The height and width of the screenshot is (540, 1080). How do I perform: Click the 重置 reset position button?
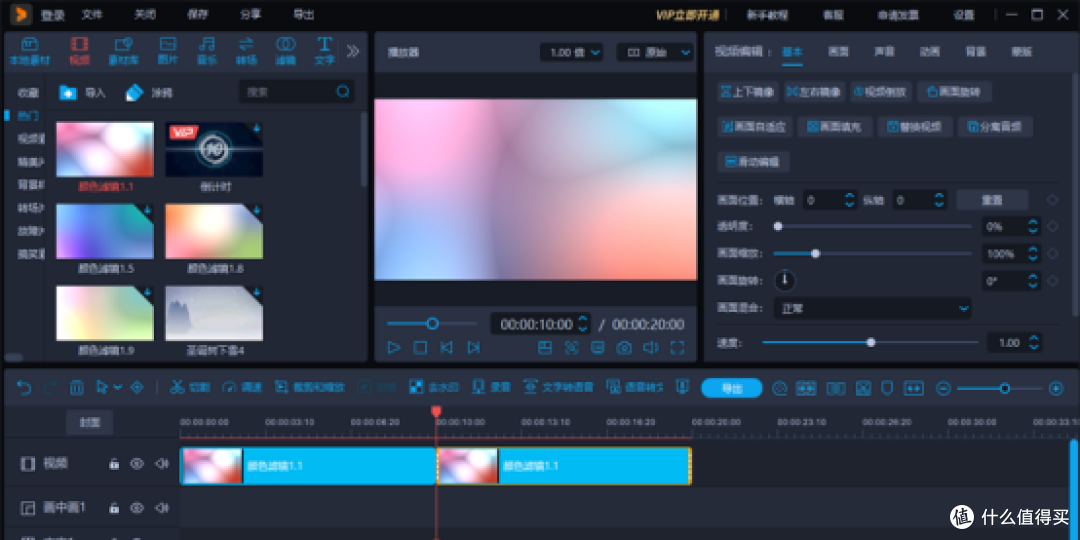pyautogui.click(x=992, y=200)
